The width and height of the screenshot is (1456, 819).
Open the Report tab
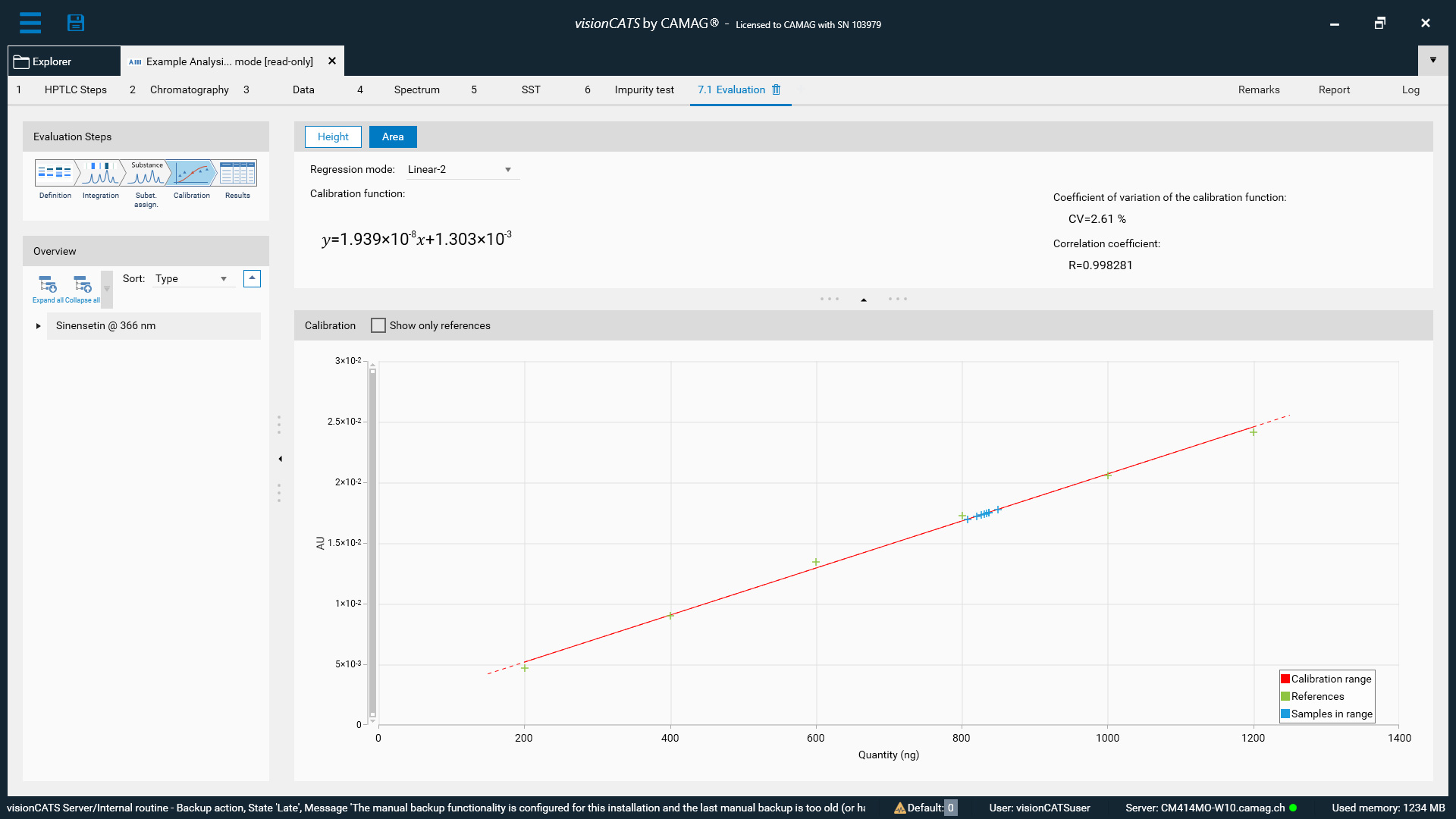click(1335, 89)
